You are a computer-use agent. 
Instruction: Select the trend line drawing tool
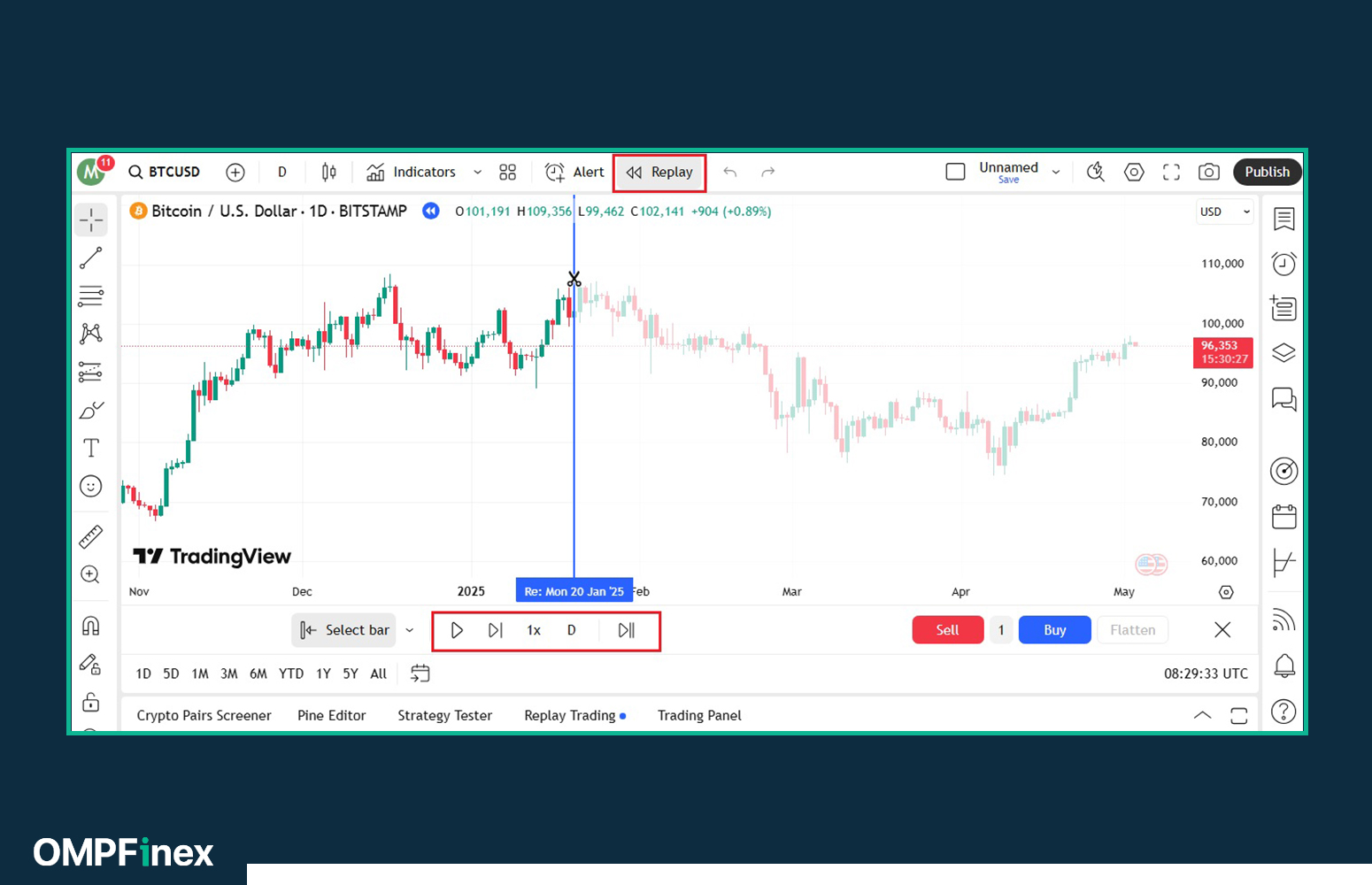click(x=91, y=258)
